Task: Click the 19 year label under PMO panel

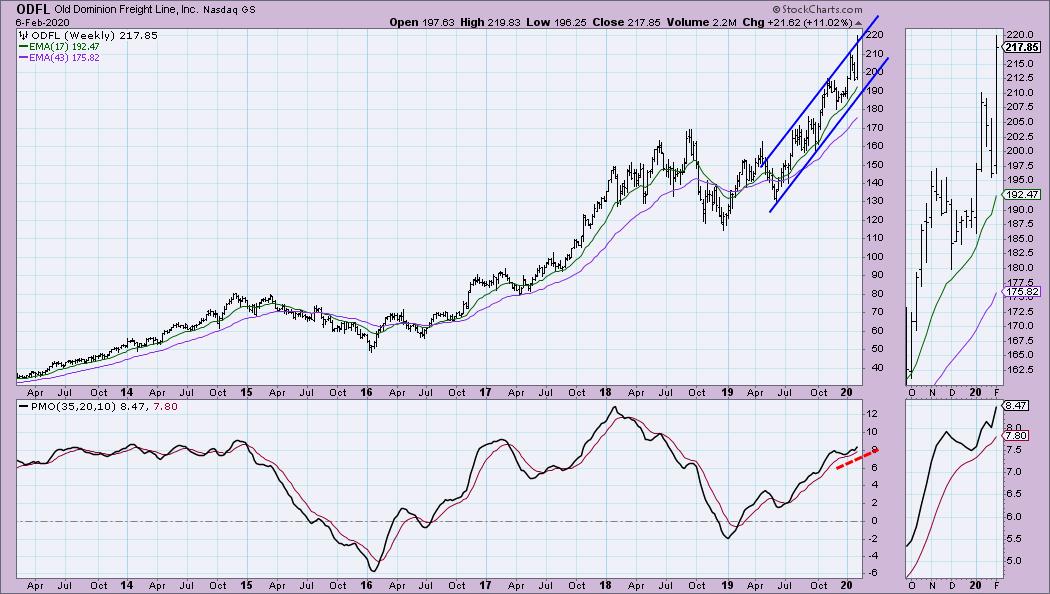Action: coord(727,585)
